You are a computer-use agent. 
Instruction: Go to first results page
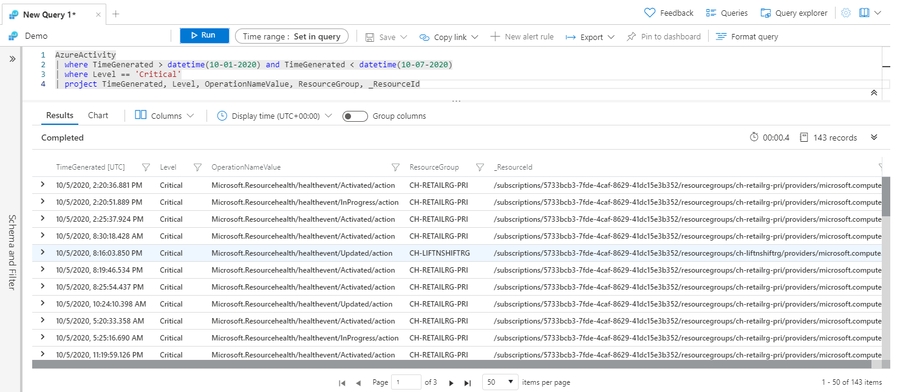click(342, 382)
